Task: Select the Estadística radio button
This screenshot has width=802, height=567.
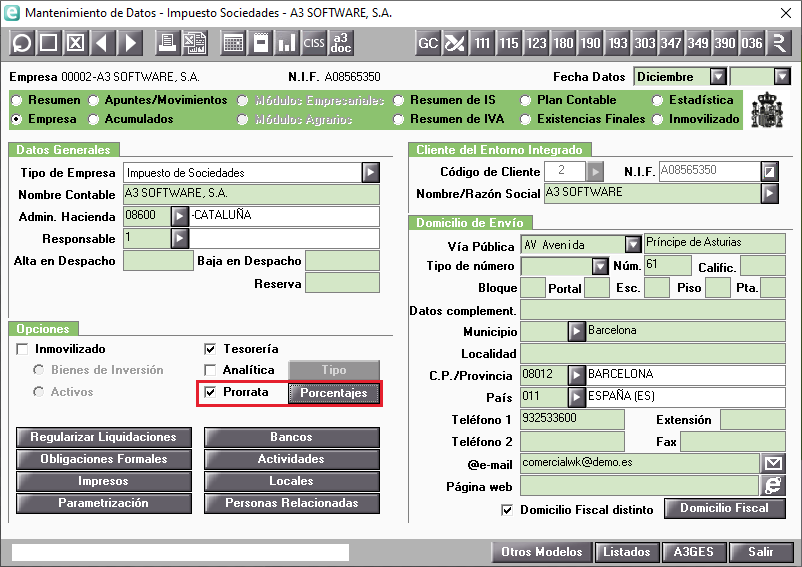Action: 658,100
